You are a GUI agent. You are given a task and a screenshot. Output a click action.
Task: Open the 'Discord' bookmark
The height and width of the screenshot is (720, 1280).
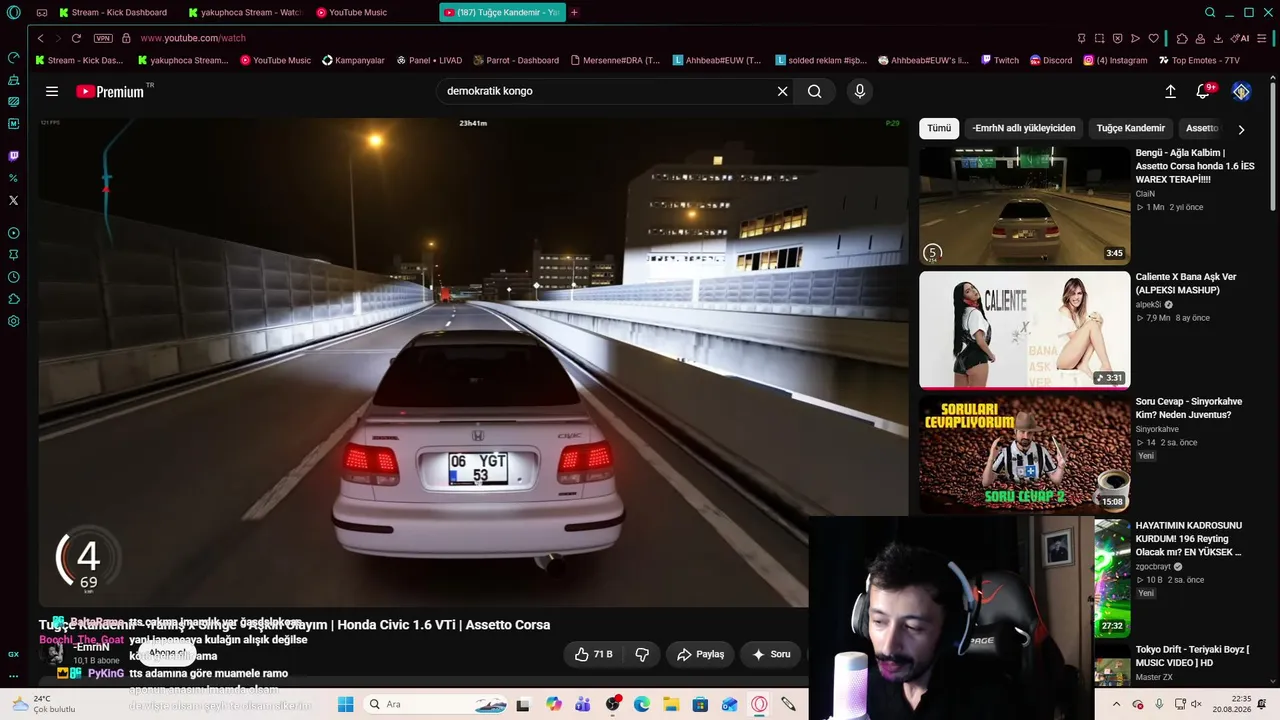(x=1050, y=60)
